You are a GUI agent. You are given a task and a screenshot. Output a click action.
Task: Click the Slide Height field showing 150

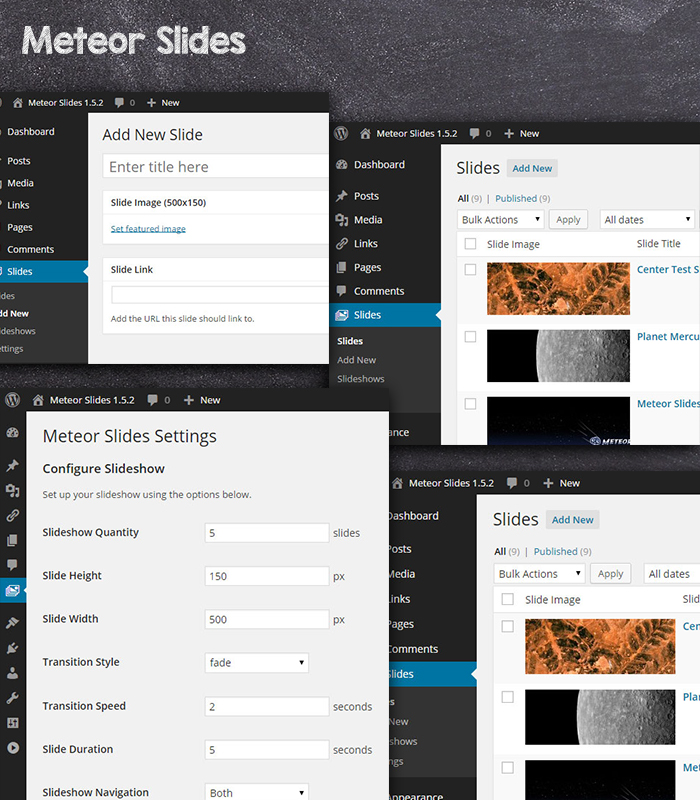[x=267, y=576]
